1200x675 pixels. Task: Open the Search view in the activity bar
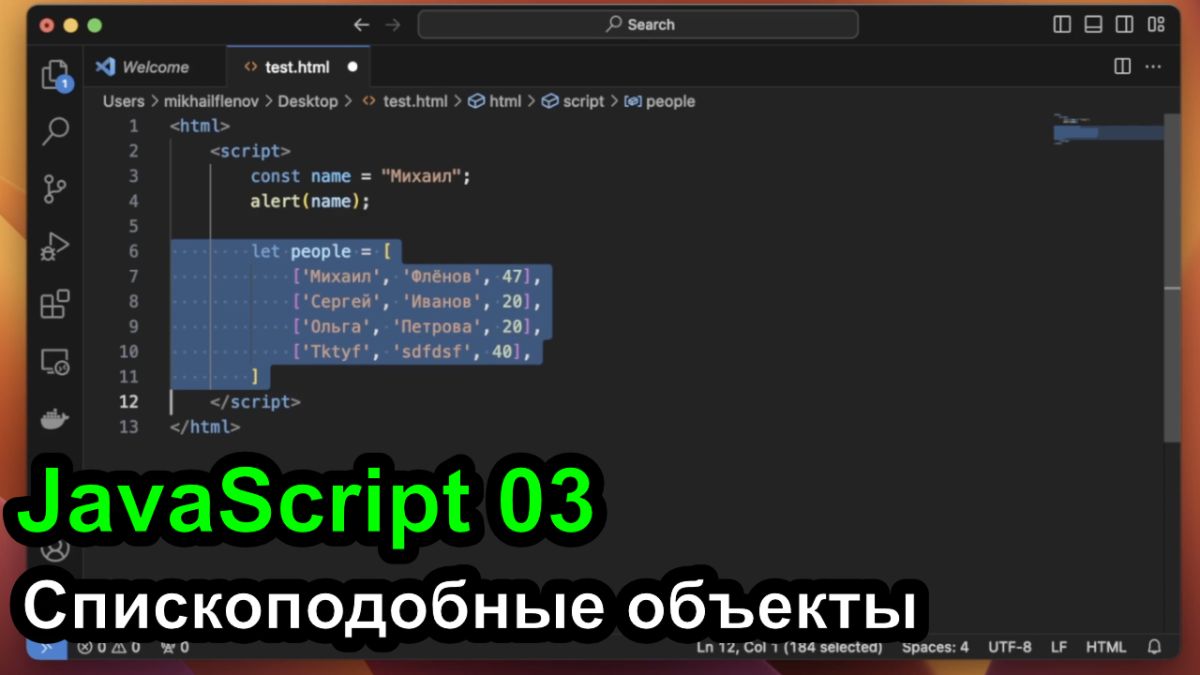coord(55,130)
